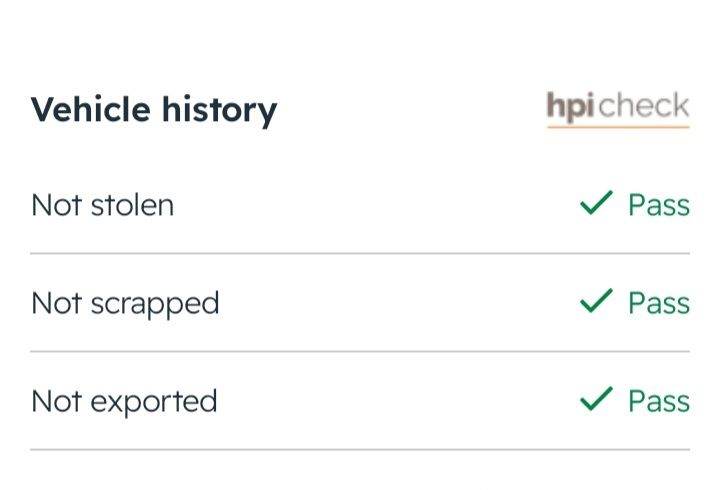Screen dimensions: 720x490
Task: Select the 'Not scrapped' row label
Action: 125,303
